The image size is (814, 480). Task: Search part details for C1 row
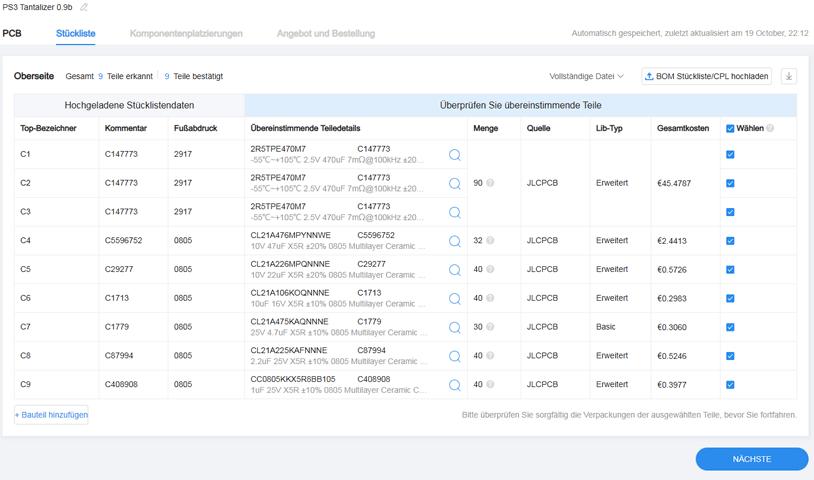tap(455, 155)
